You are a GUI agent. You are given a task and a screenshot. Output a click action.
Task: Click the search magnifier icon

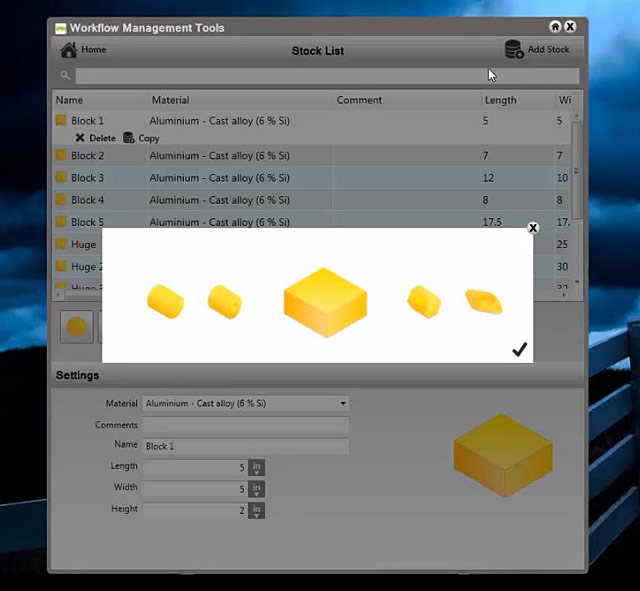pos(65,76)
